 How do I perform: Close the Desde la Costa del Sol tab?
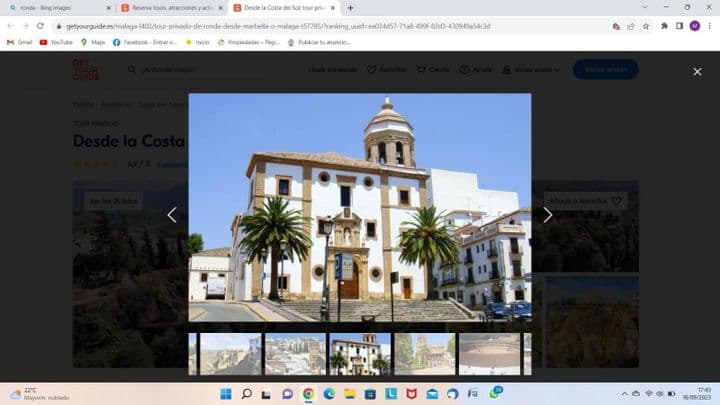[333, 8]
